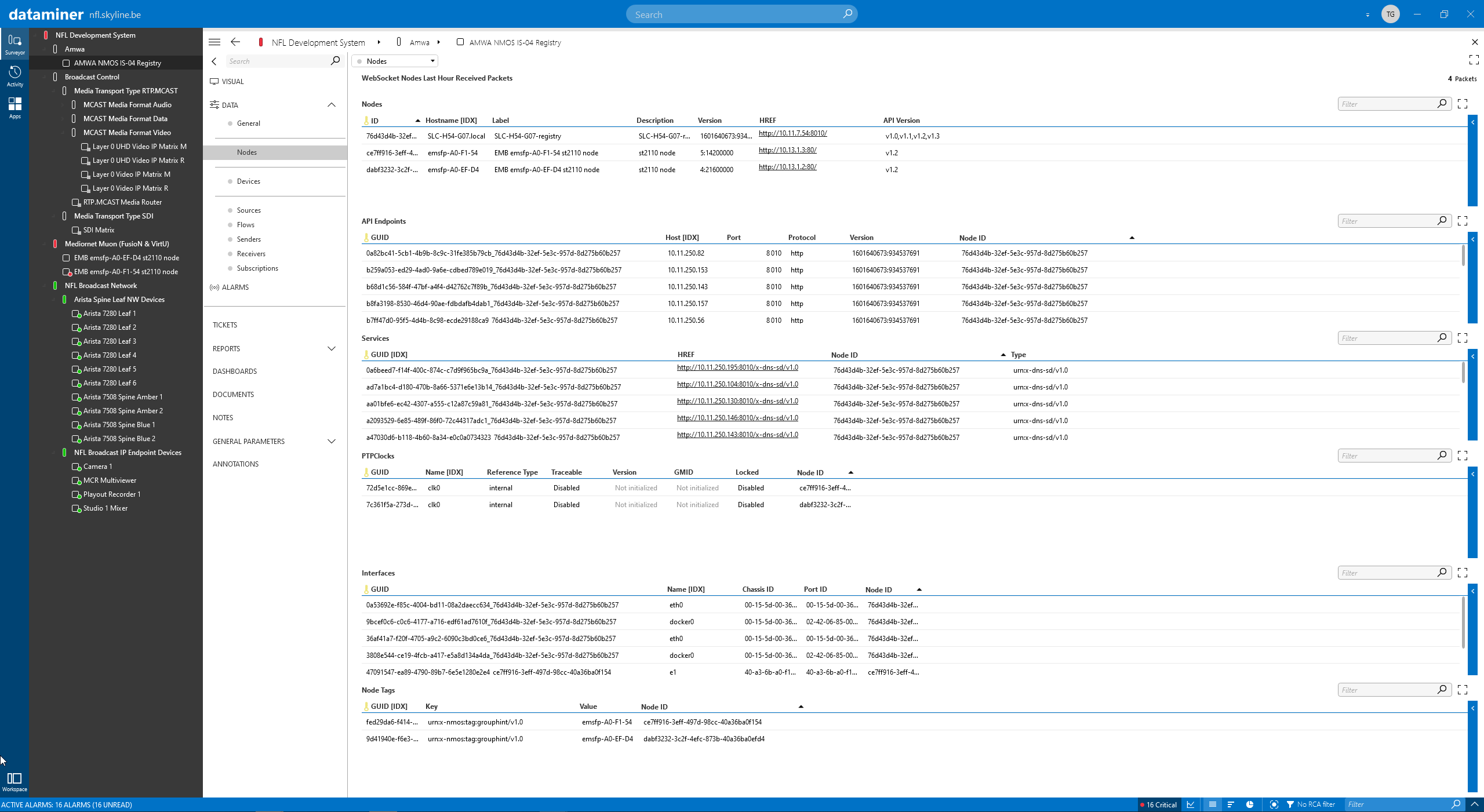This screenshot has height=812, width=1484.
Task: Expand the Services table to full view
Action: [x=1463, y=338]
